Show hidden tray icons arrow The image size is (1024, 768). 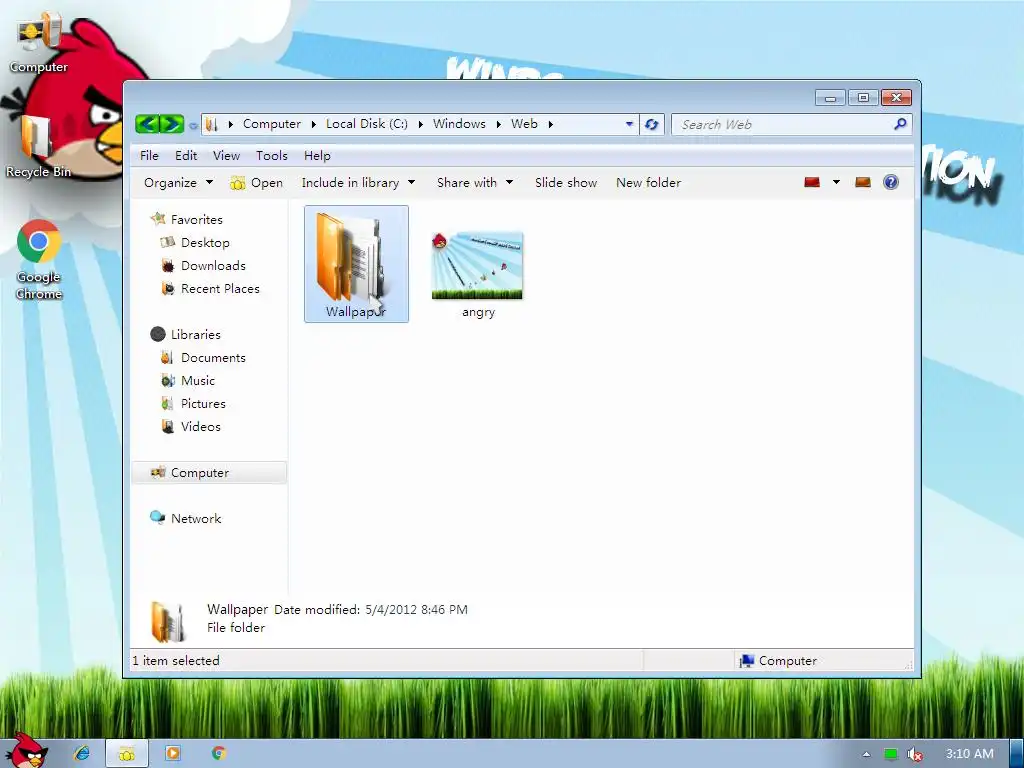pos(866,754)
